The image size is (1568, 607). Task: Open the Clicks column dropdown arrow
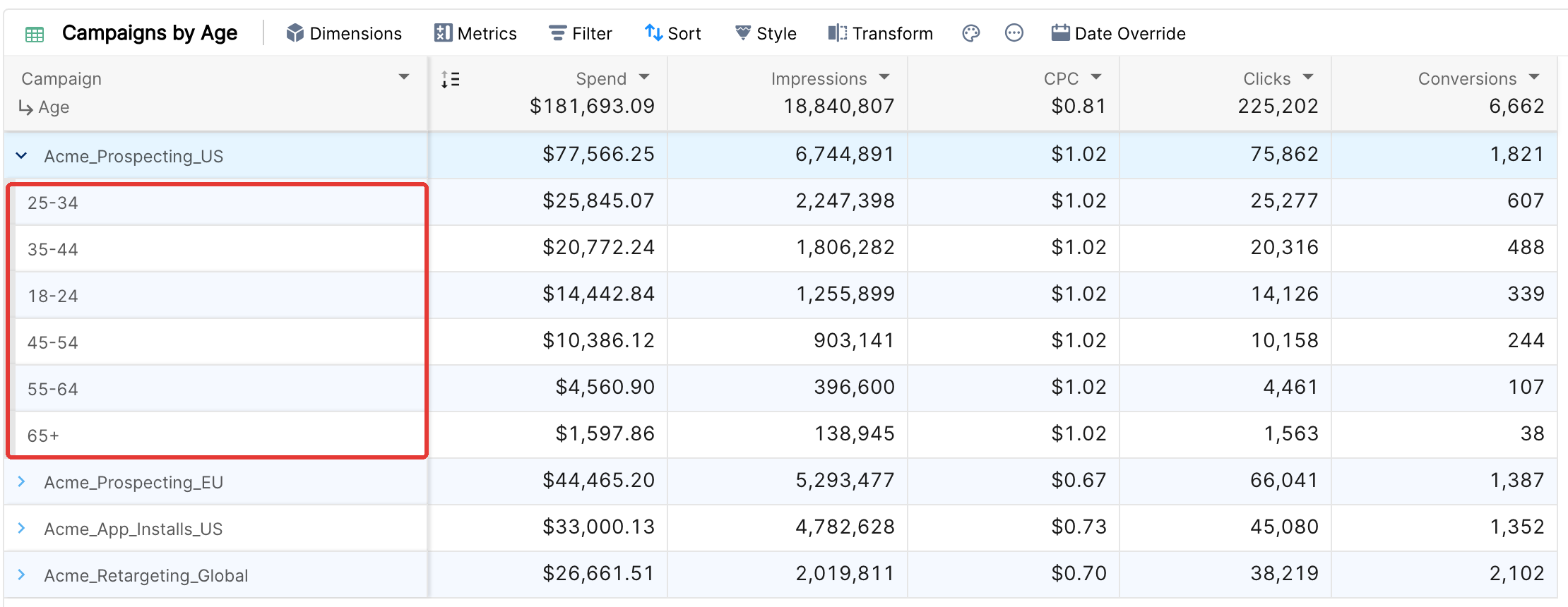pos(1308,77)
